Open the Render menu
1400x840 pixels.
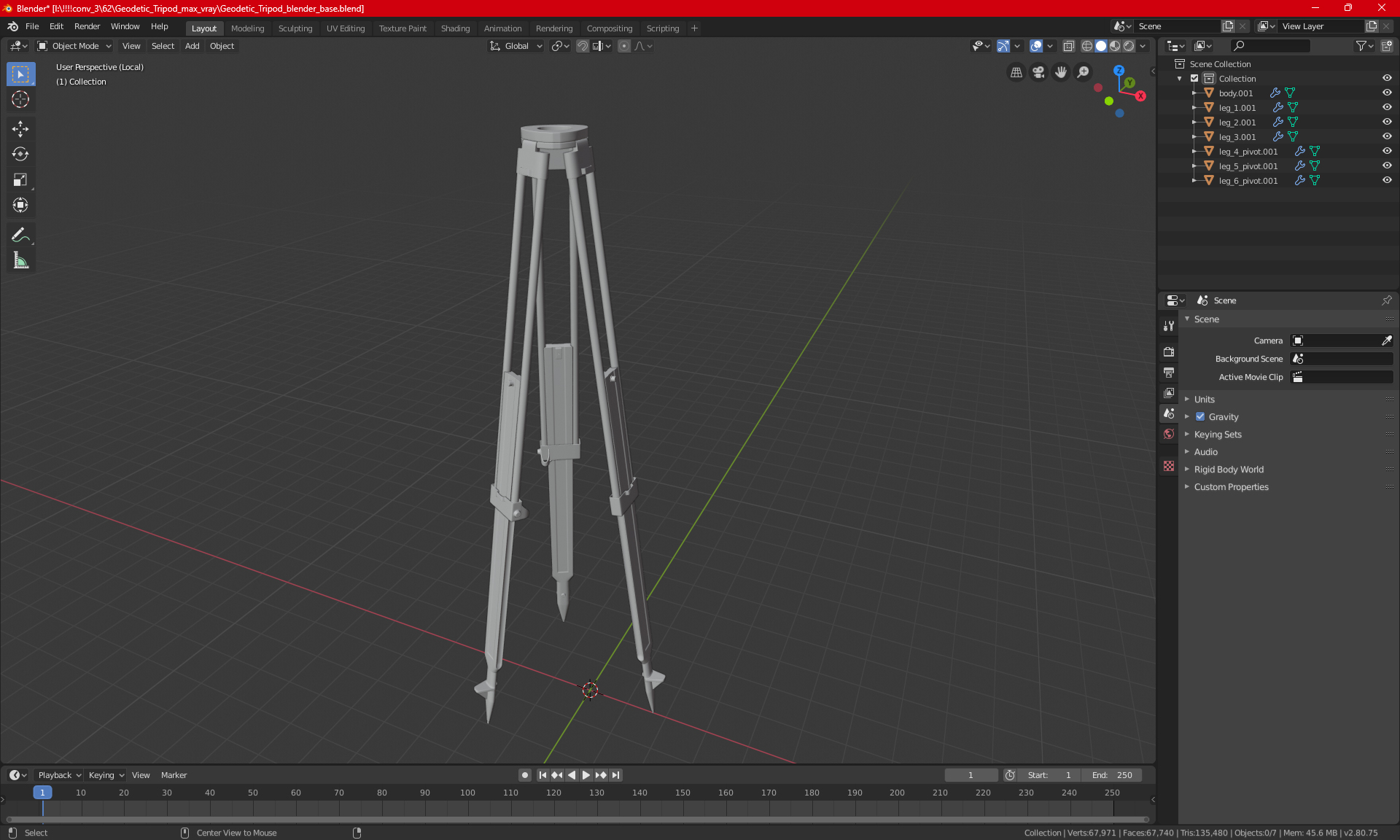coord(87,26)
